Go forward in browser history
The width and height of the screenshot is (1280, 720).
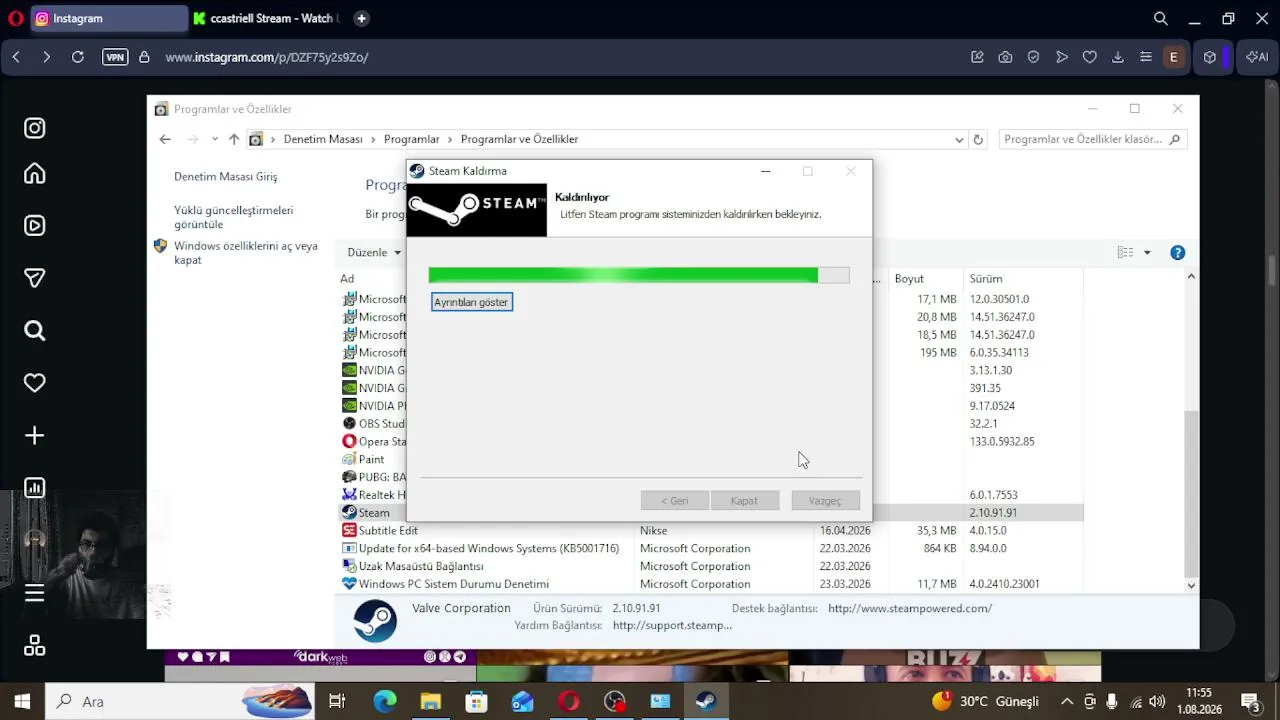pos(46,57)
